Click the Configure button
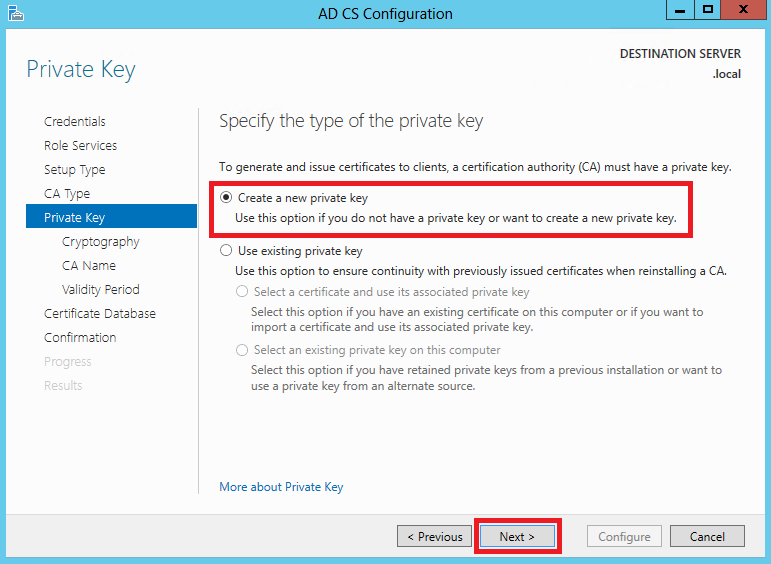 pos(624,536)
